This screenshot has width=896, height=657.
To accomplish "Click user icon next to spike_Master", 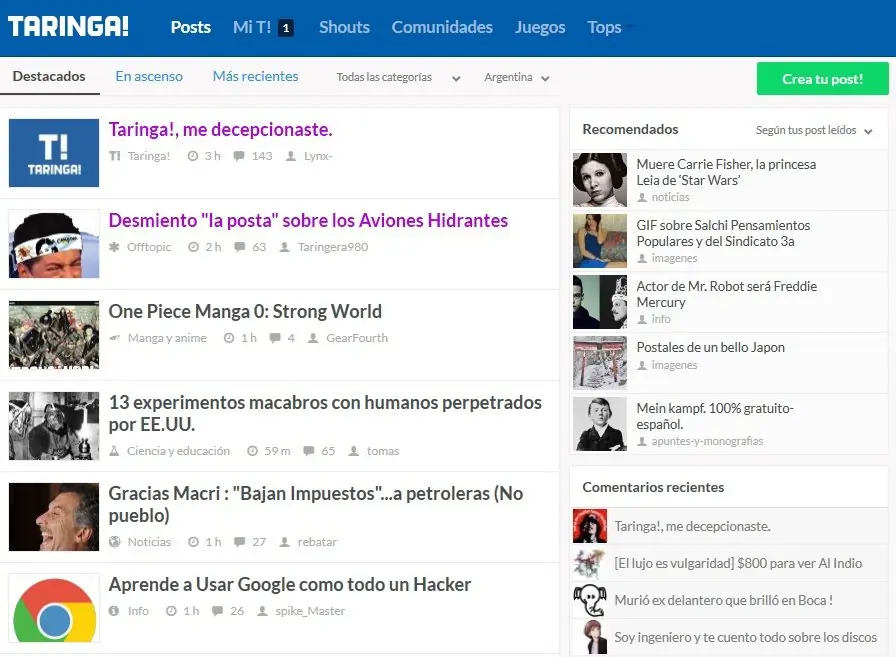I will (x=262, y=611).
